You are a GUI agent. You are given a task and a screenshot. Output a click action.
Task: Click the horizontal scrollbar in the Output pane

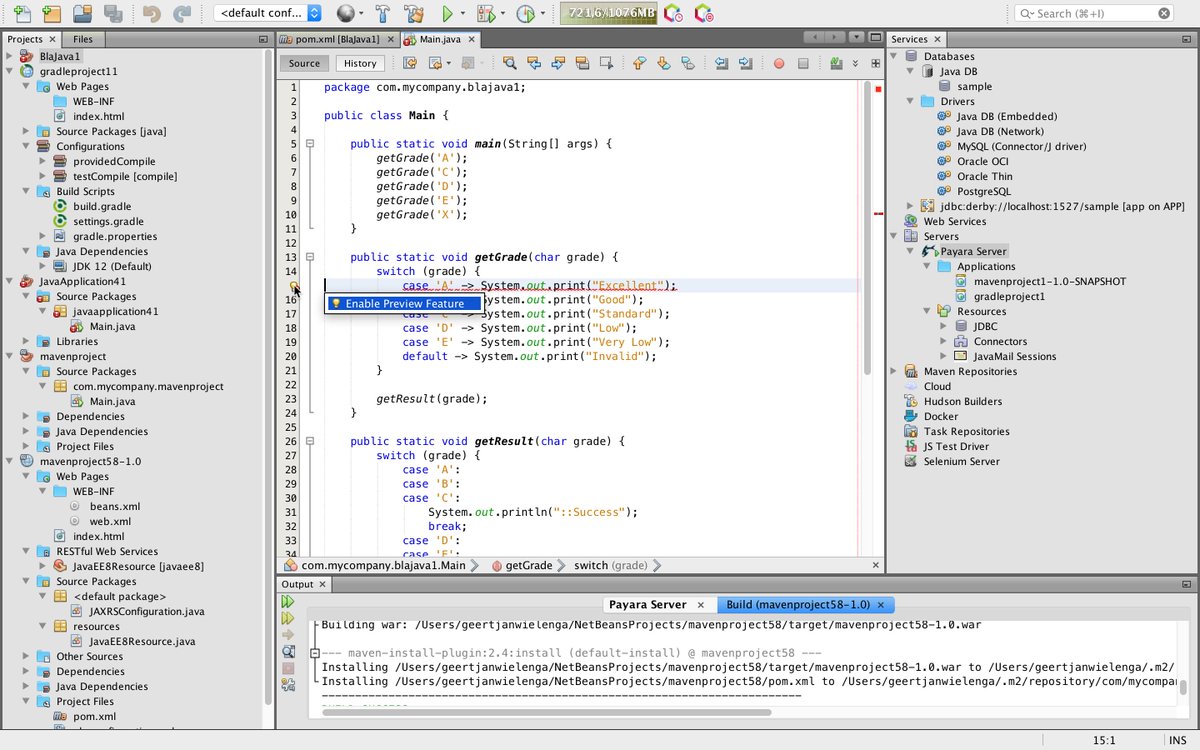pyautogui.click(x=547, y=712)
